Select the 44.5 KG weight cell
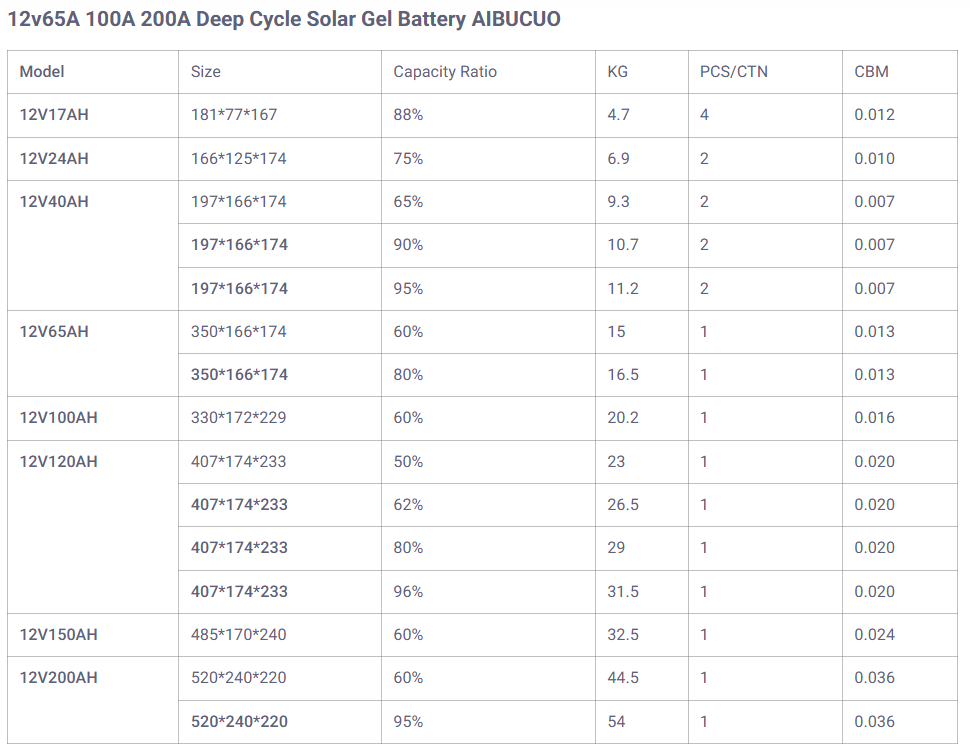The image size is (970, 754). click(x=623, y=678)
